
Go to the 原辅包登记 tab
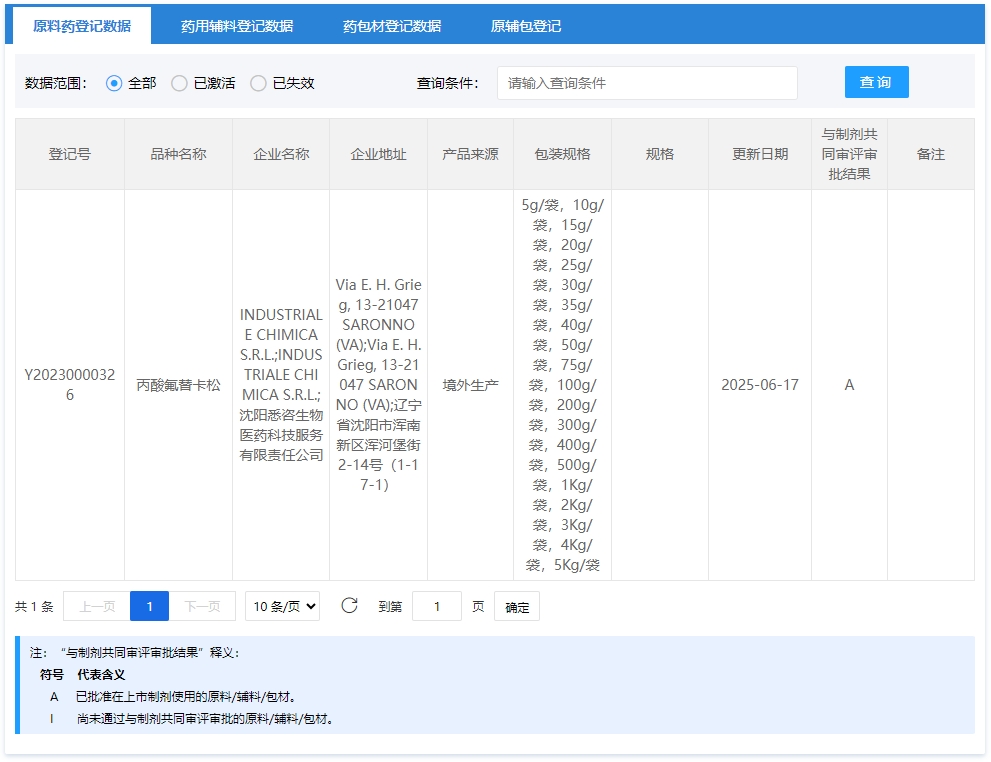point(526,26)
